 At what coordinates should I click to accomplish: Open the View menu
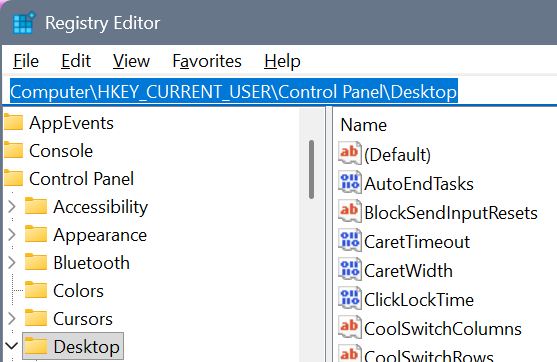click(x=131, y=61)
